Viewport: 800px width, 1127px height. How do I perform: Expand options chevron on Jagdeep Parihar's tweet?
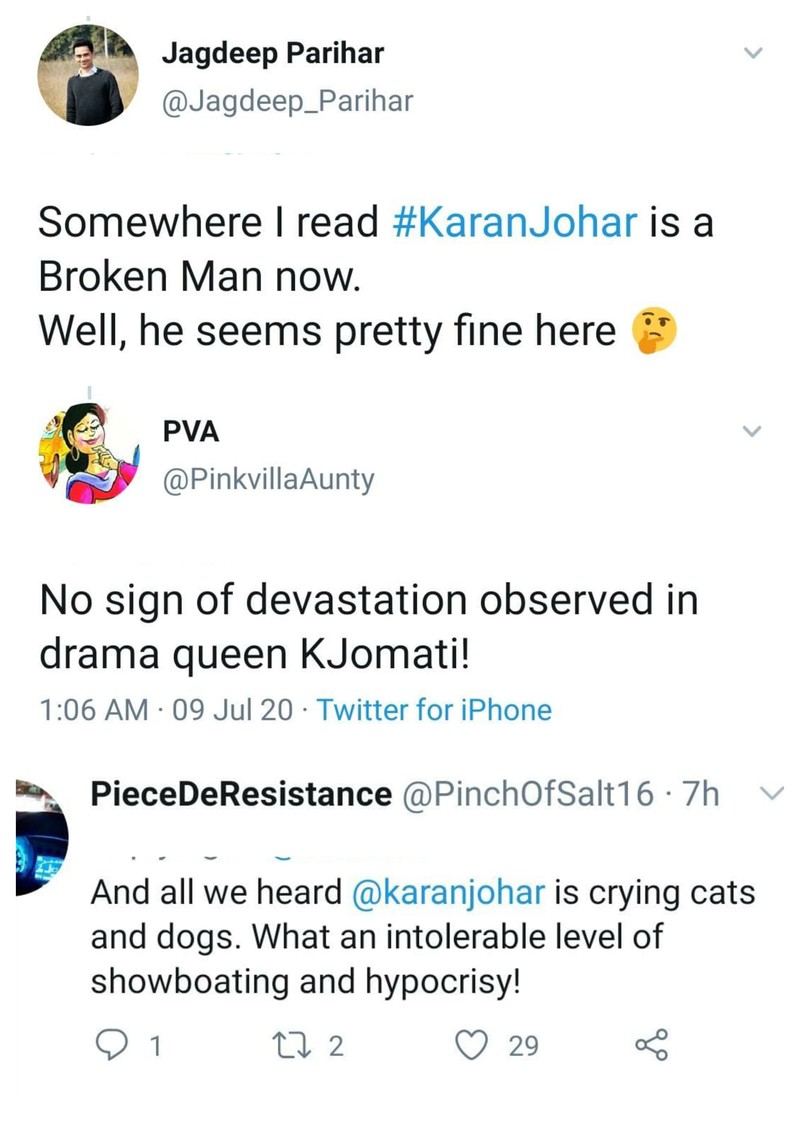pyautogui.click(x=754, y=53)
